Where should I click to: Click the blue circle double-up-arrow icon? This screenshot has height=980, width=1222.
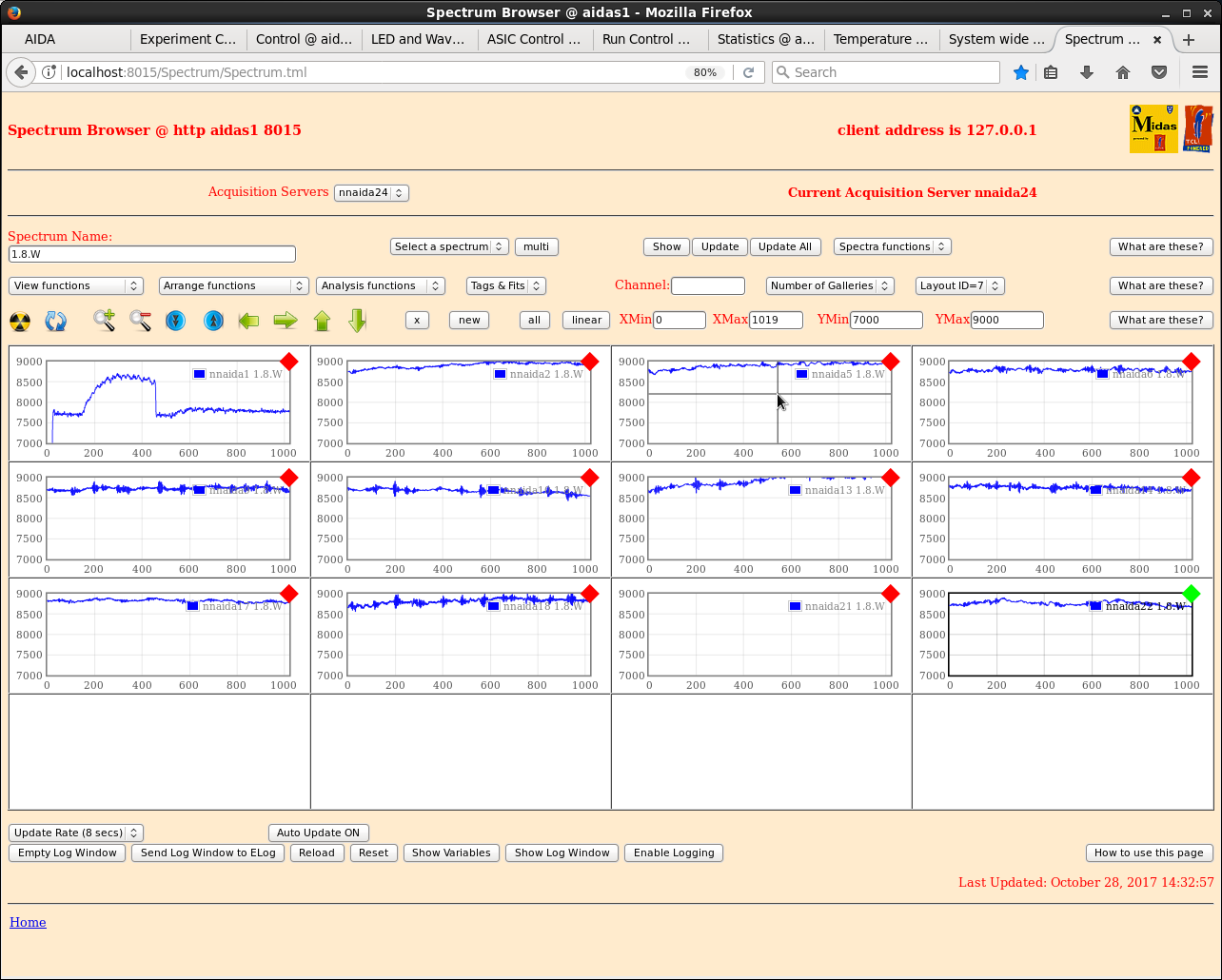(x=214, y=321)
